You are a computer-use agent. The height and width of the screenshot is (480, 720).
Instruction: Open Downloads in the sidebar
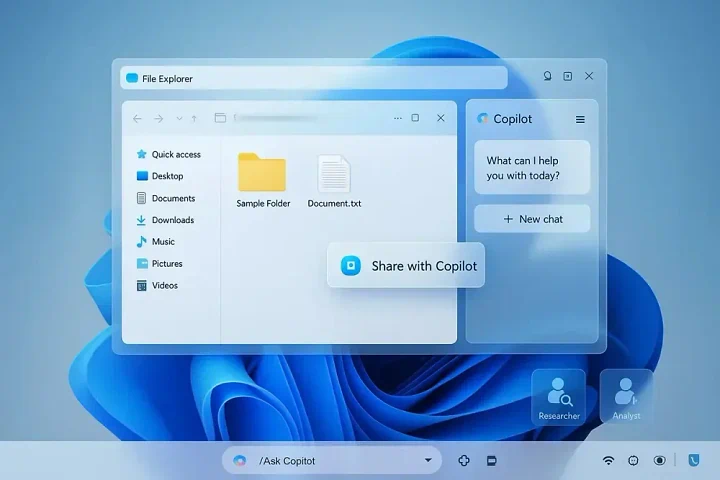pos(165,220)
